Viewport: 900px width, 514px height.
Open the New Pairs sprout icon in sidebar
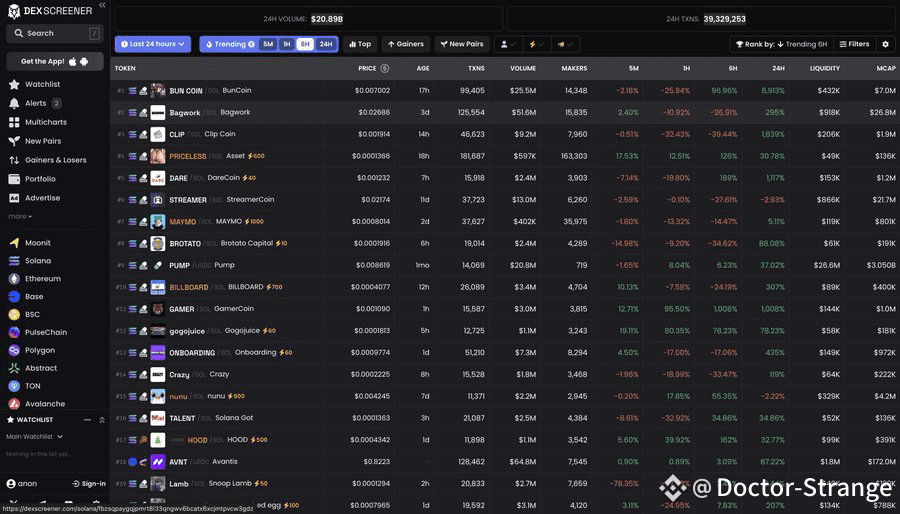pyautogui.click(x=14, y=141)
